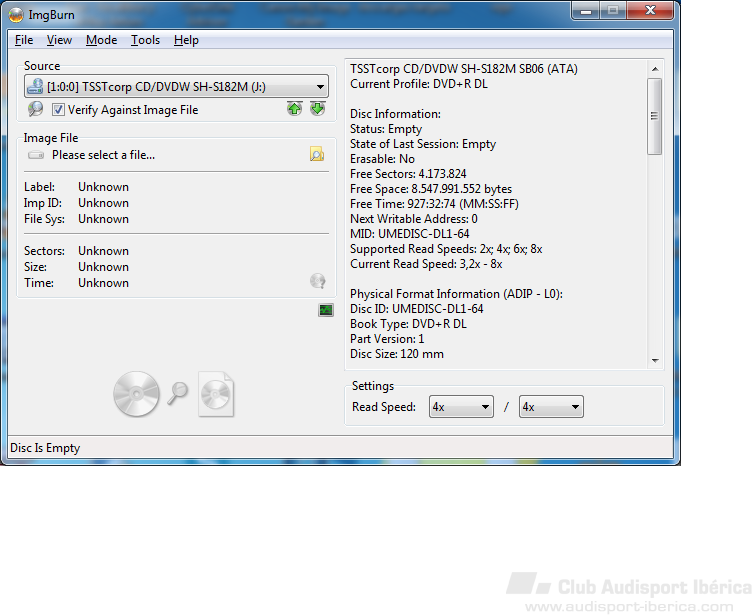Viewport: 754px width, 615px height.
Task: Click the image file document disc icon
Action: 216,394
